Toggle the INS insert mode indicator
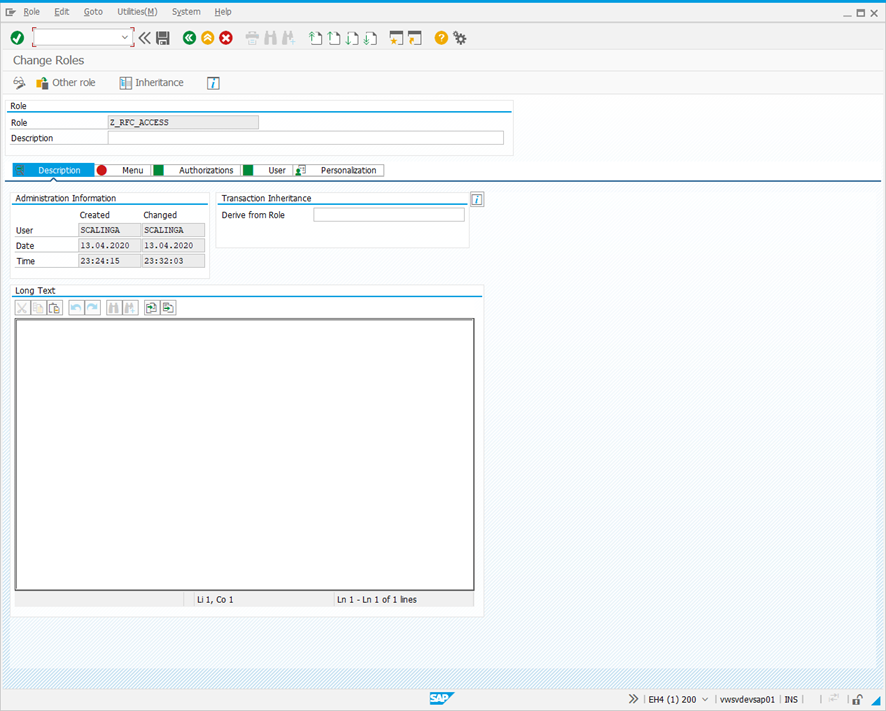886x711 pixels. coord(791,699)
